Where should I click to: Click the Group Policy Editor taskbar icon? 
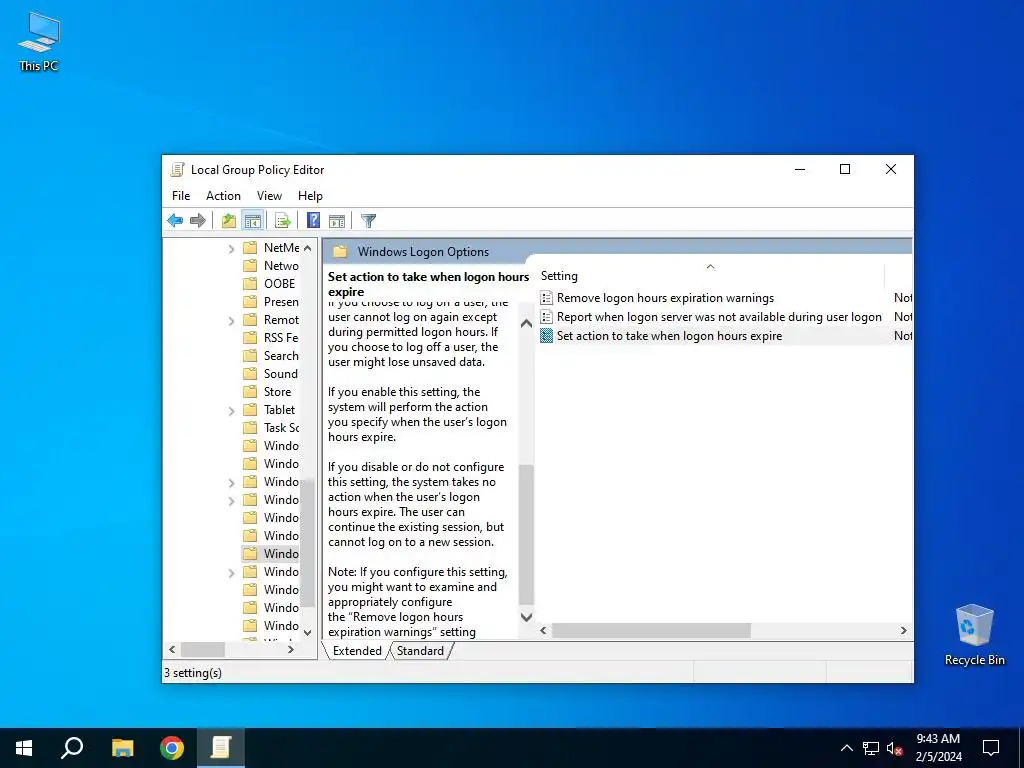pyautogui.click(x=221, y=748)
